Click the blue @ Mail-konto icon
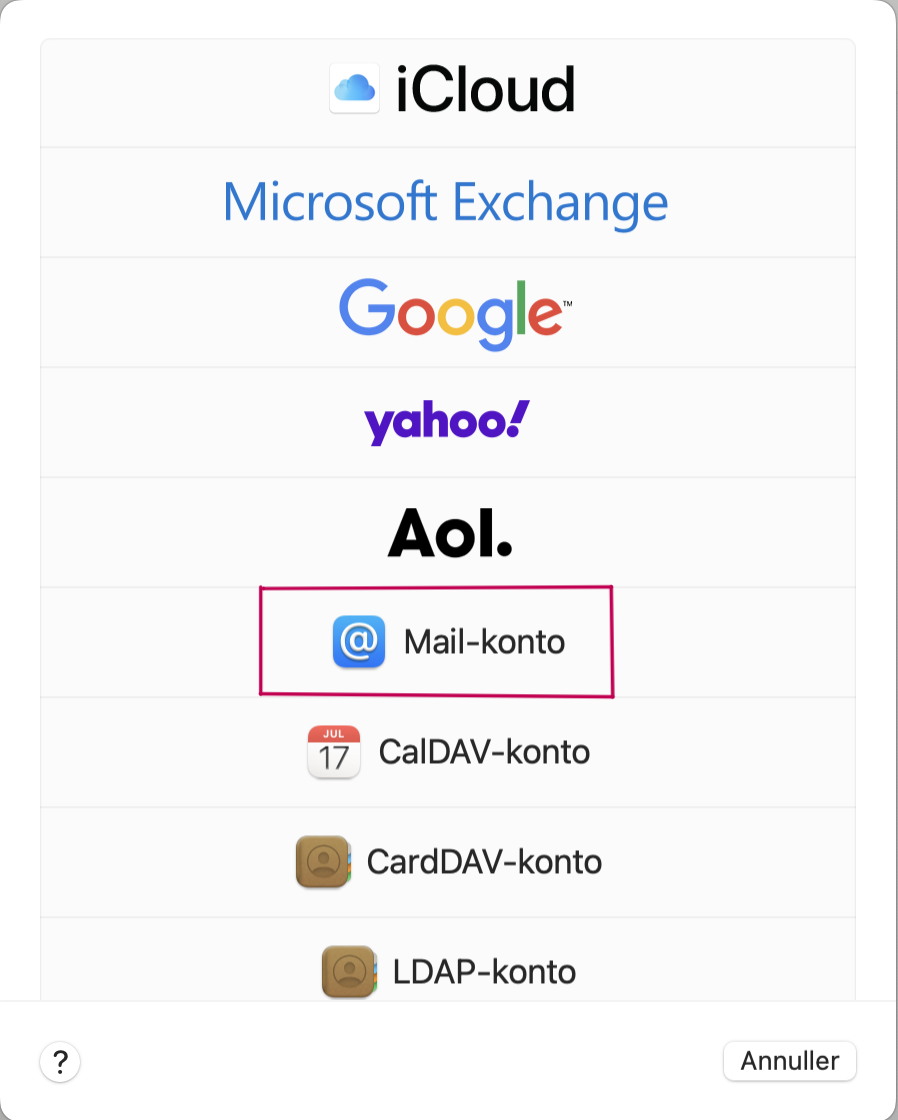 coord(359,641)
